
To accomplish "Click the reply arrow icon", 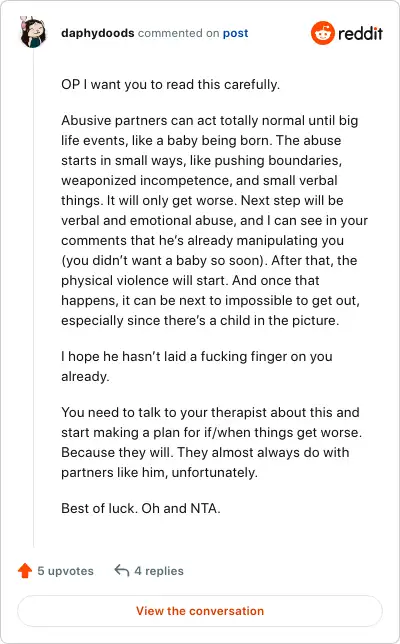I will (122, 570).
